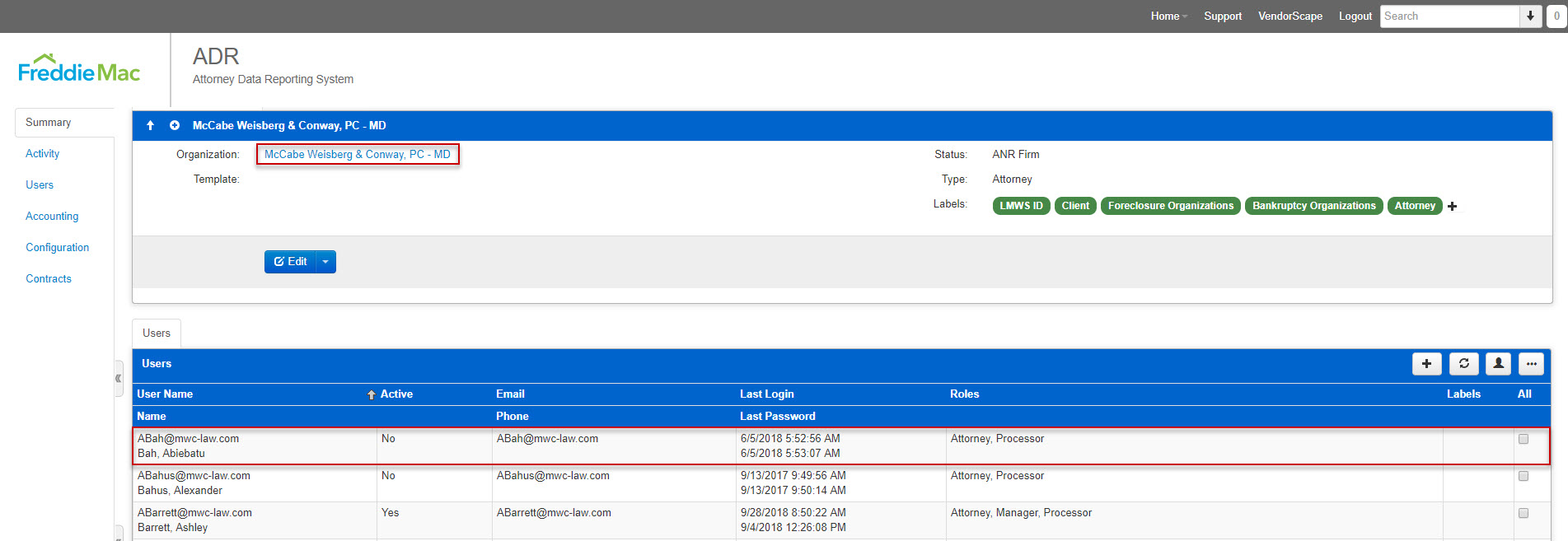This screenshot has height=541, width=1568.
Task: Sort by the Roles column header
Action: (964, 394)
